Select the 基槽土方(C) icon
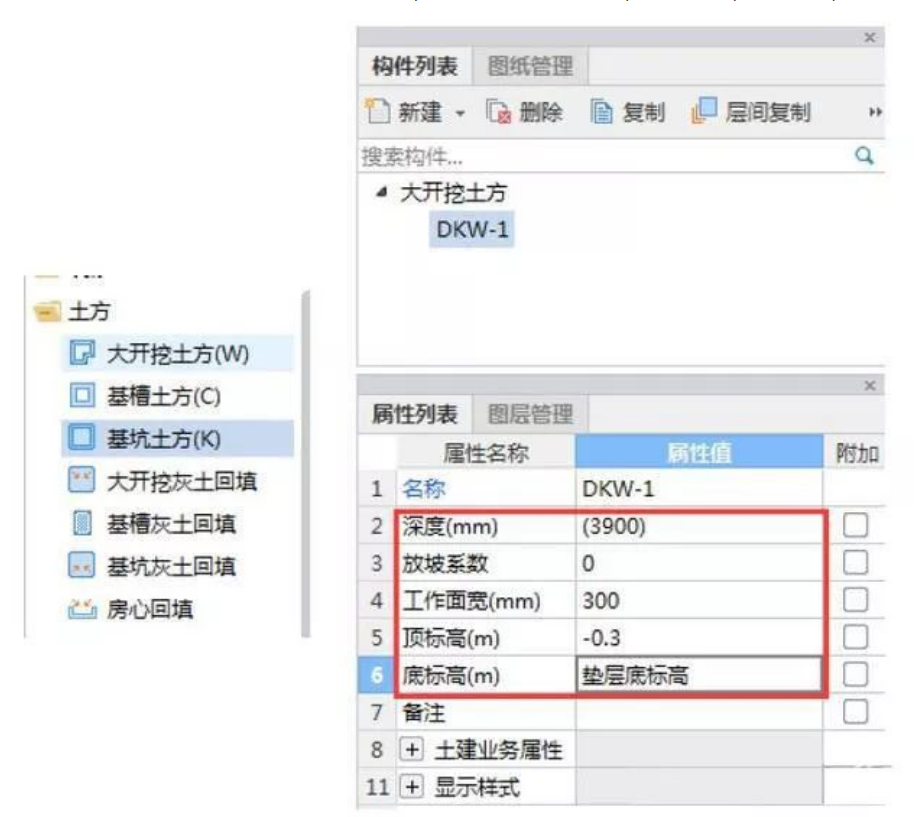The height and width of the screenshot is (817, 922). (x=81, y=395)
